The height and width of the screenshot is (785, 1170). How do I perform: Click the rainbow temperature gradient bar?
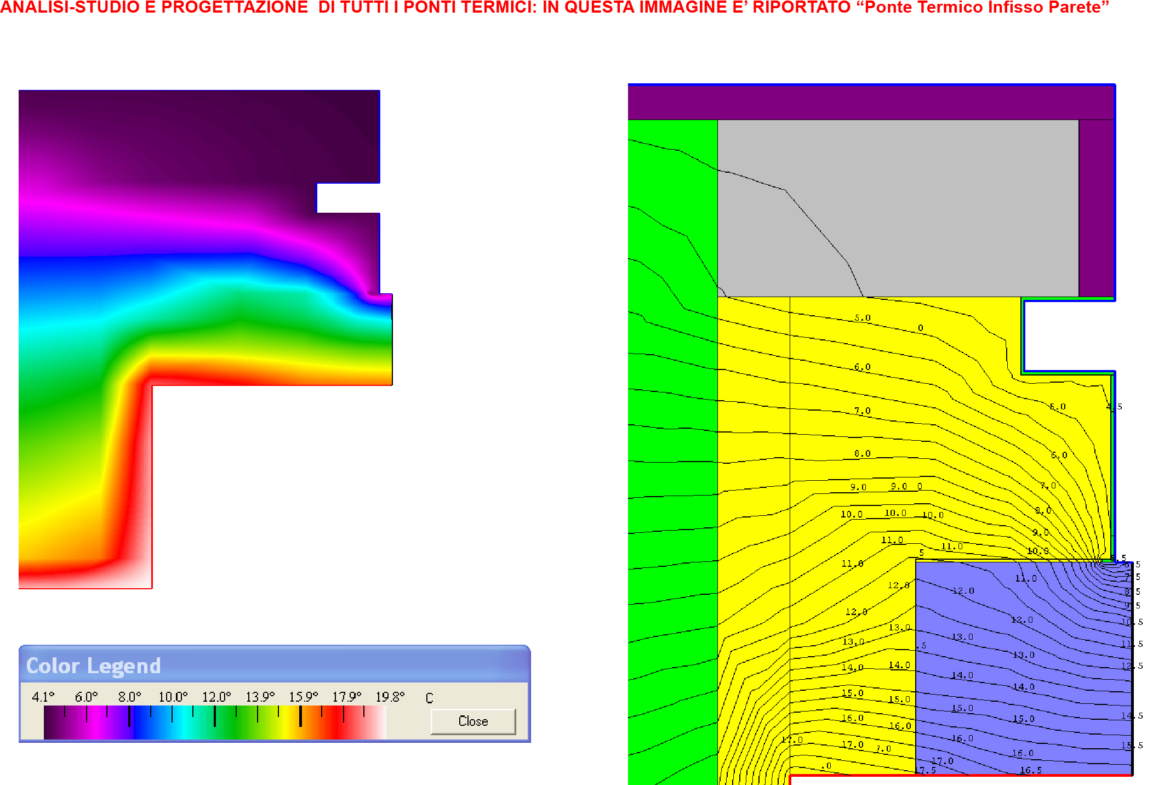click(215, 723)
